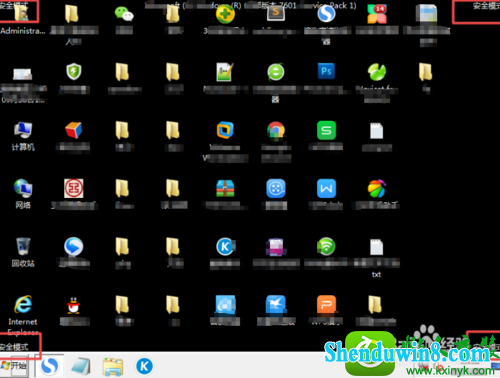The height and width of the screenshot is (378, 500).
Task: Open WPS Presentation orange P icon
Action: [326, 304]
